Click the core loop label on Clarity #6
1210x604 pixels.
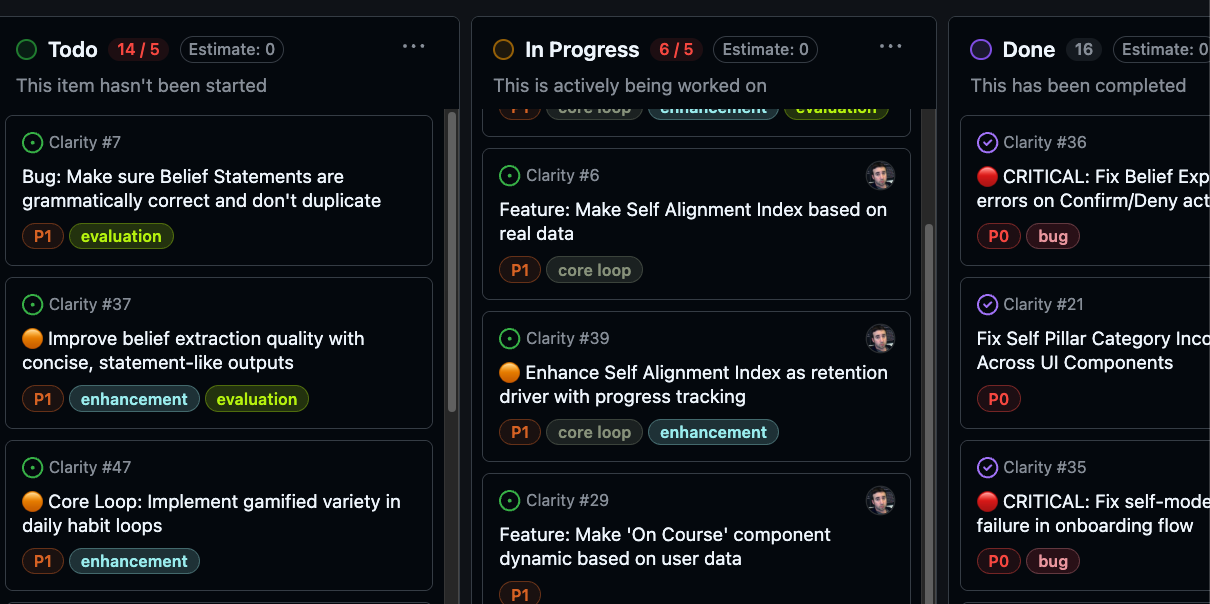(594, 270)
